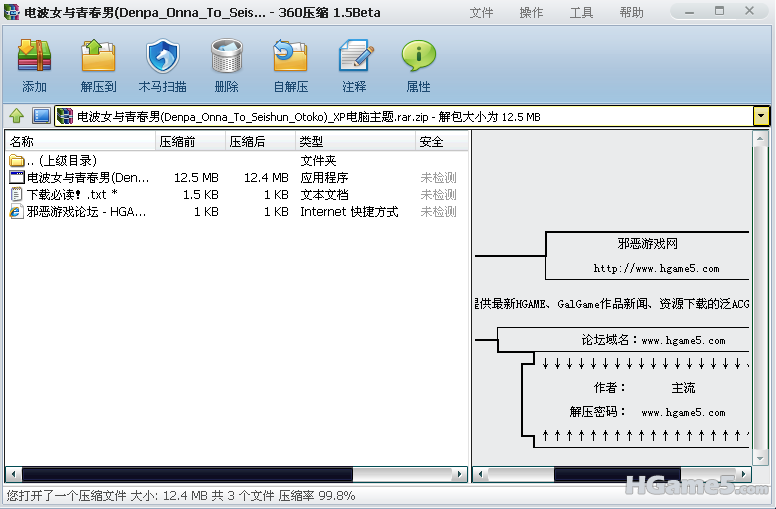Sort by 压缩前 size column
This screenshot has height=509, width=776.
(190, 142)
